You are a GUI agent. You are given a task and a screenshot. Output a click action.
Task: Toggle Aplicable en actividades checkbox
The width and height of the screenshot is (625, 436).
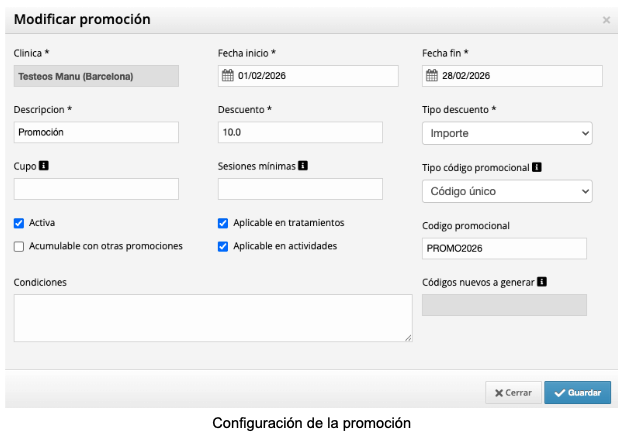pyautogui.click(x=223, y=246)
